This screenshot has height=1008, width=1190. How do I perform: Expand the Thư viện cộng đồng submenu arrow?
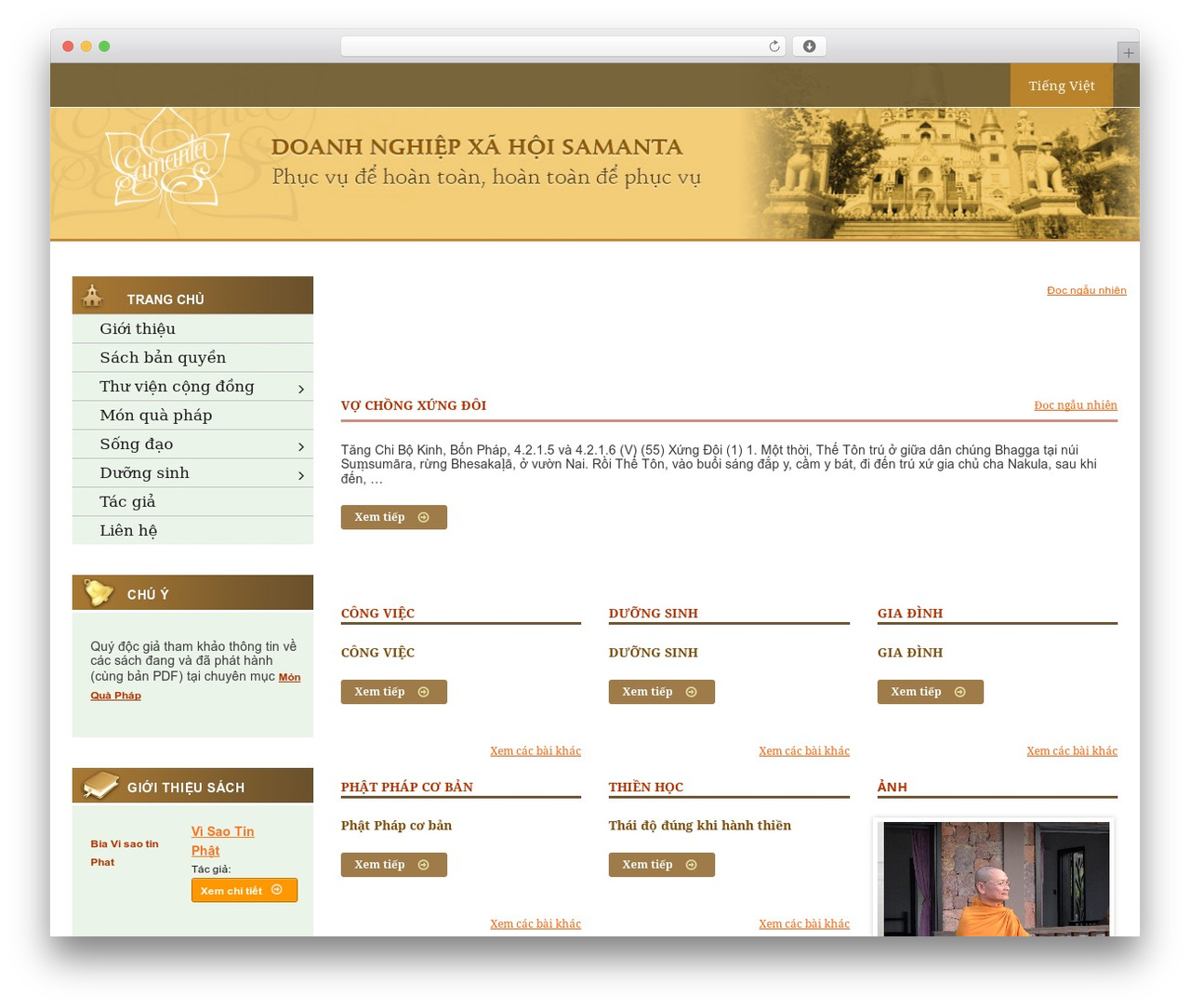(301, 389)
